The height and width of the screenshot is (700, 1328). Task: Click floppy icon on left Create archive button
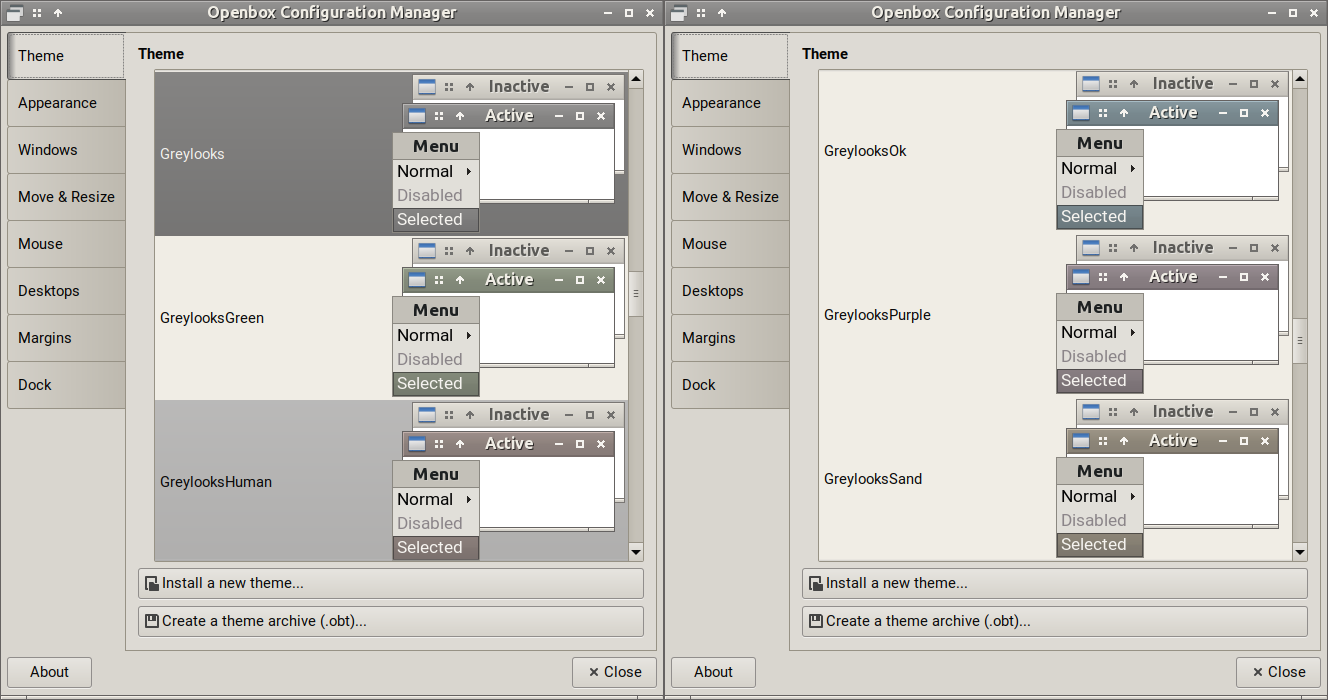click(152, 621)
